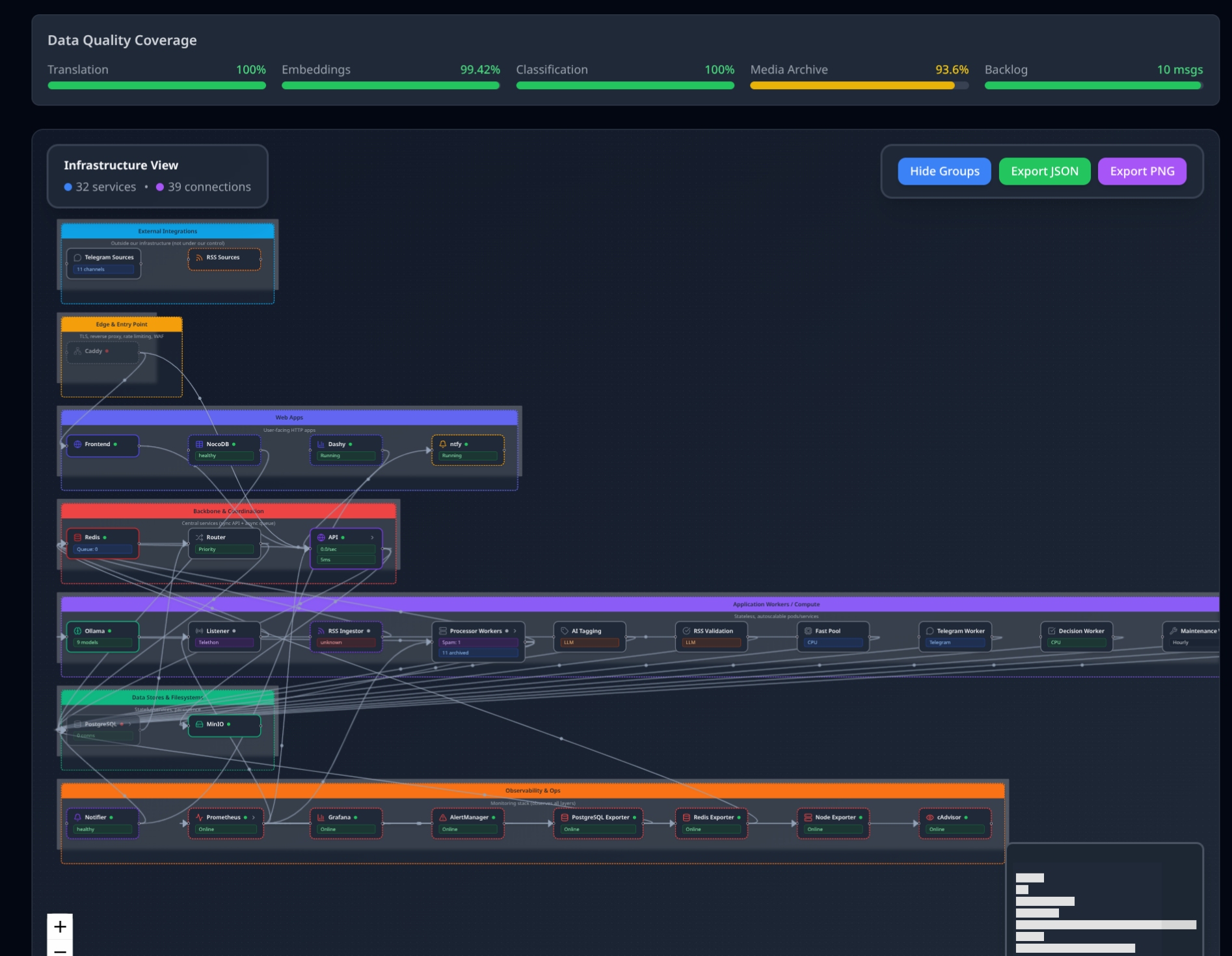The height and width of the screenshot is (956, 1232).
Task: Click the Media Archive progress bar
Action: 859,86
